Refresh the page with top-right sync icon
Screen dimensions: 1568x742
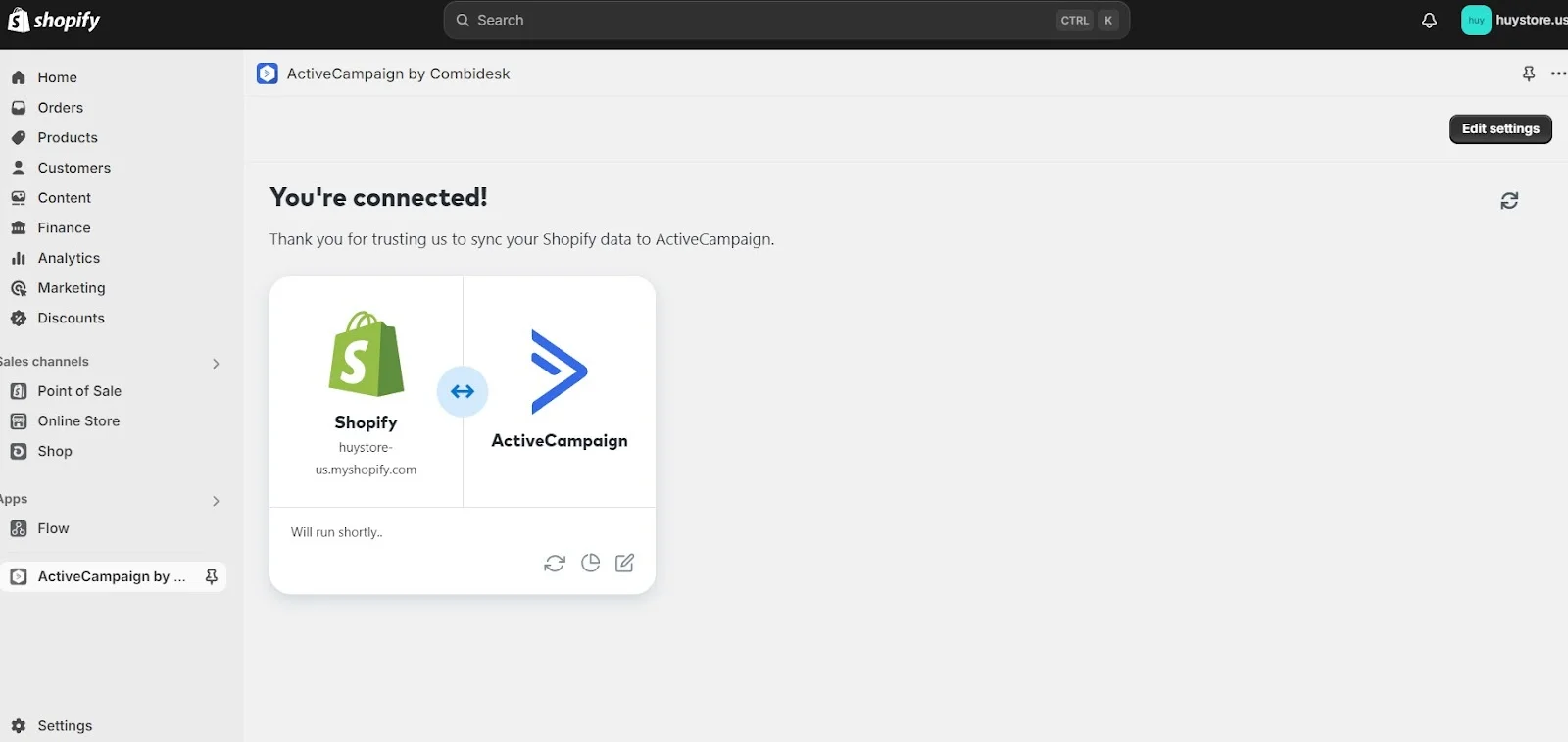(x=1509, y=200)
